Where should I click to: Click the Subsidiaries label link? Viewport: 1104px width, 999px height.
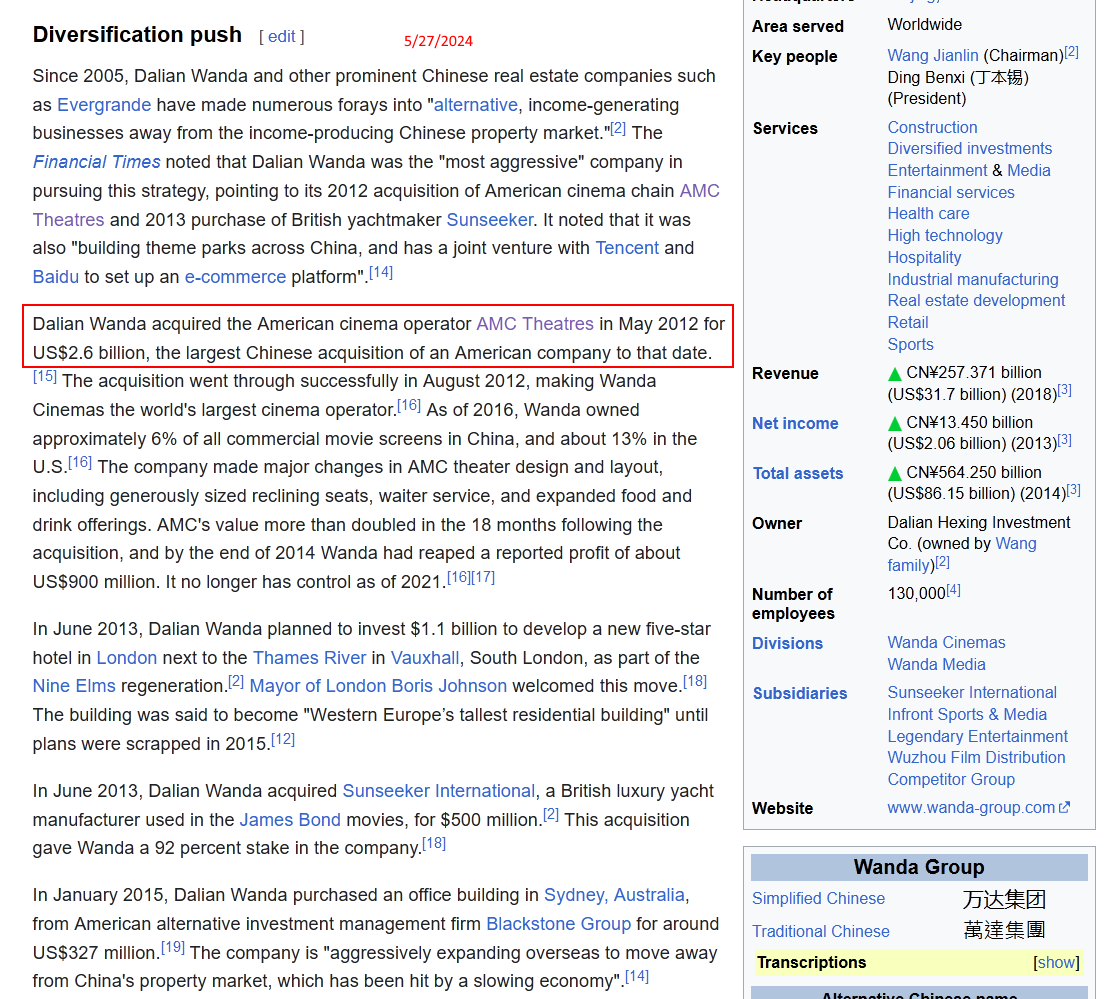(800, 693)
